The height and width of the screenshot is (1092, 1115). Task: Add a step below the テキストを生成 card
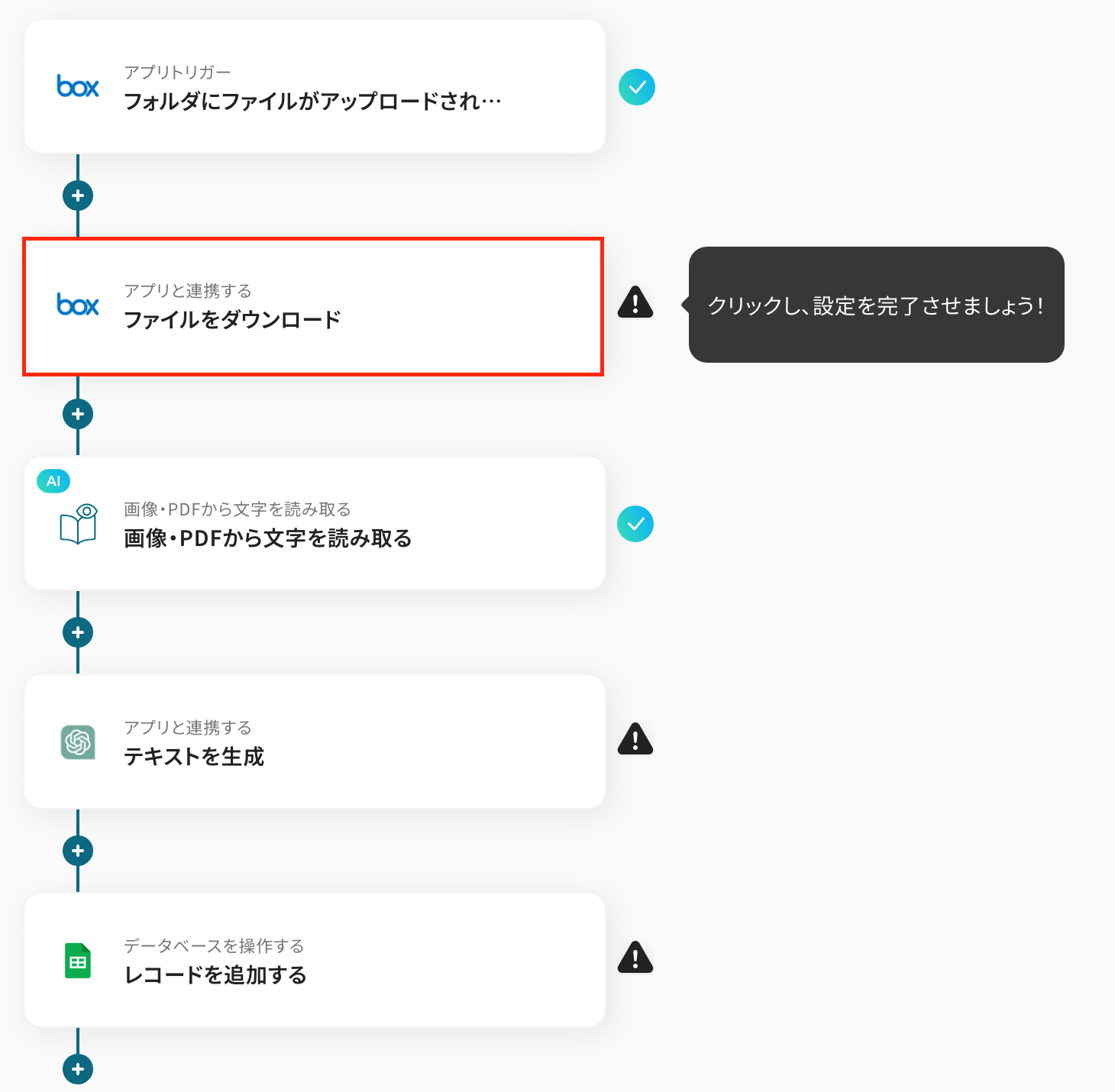coord(78,851)
